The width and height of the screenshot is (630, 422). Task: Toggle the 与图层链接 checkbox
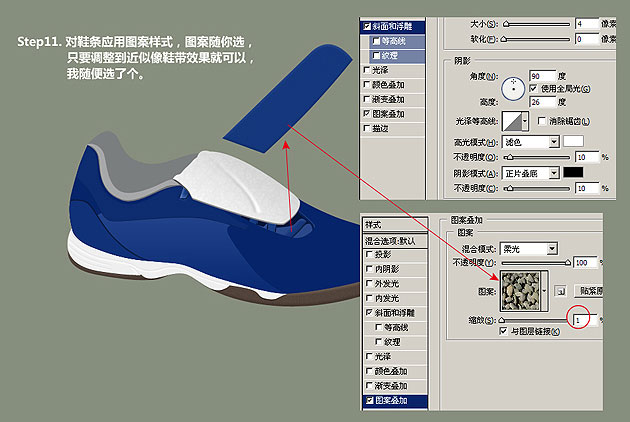(x=503, y=331)
